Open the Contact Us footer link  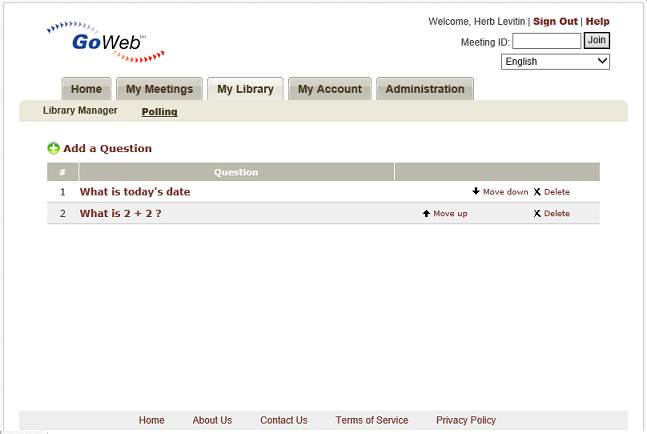pos(283,420)
